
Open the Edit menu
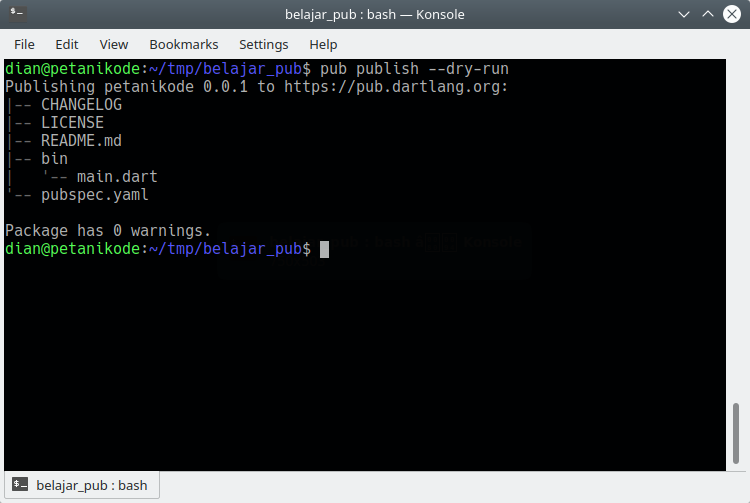(67, 44)
